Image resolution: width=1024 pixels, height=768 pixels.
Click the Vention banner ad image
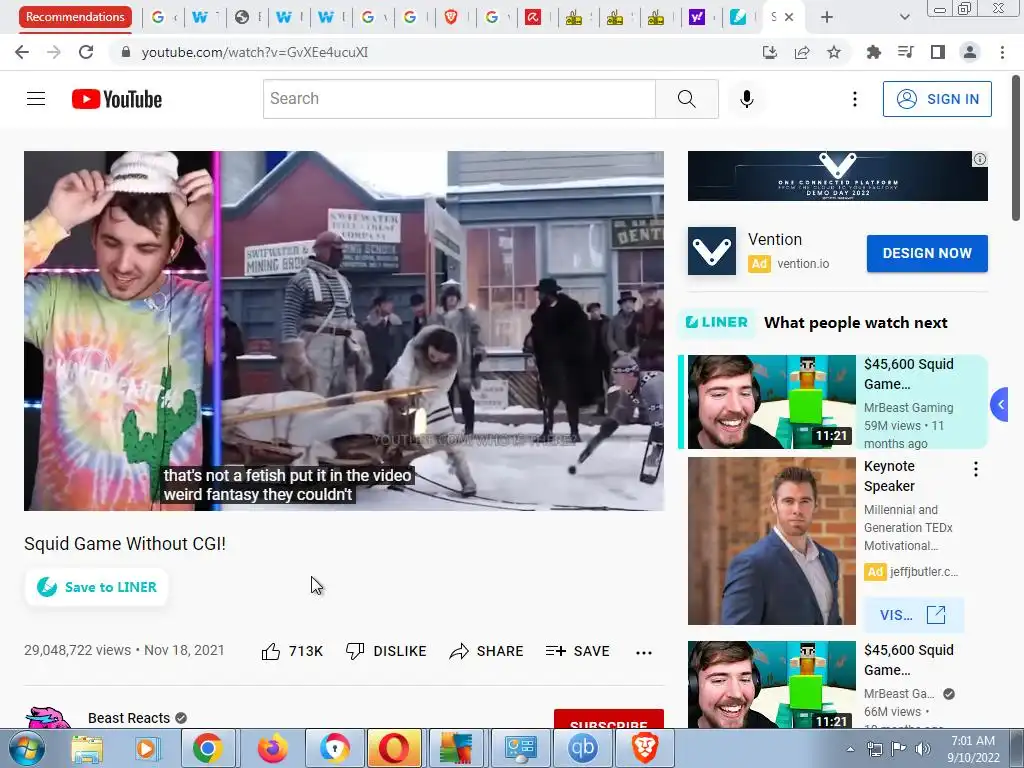click(837, 176)
